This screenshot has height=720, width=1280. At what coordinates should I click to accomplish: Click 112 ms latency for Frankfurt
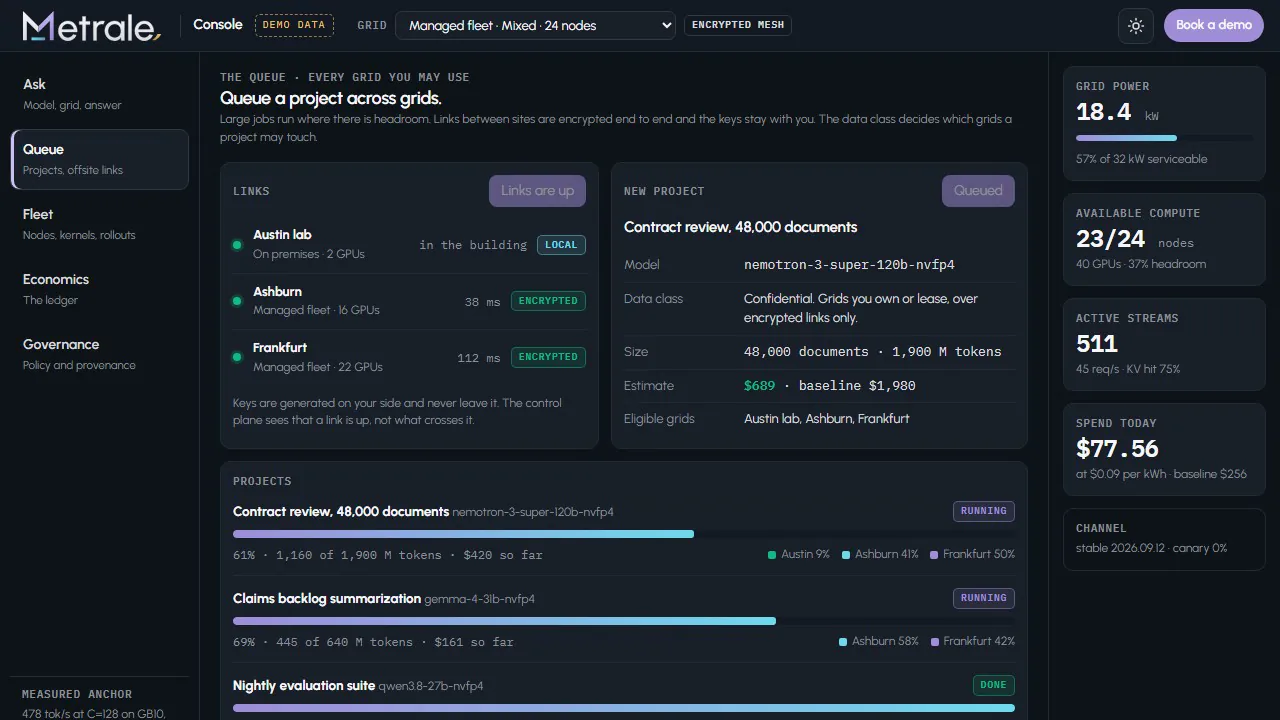(479, 358)
